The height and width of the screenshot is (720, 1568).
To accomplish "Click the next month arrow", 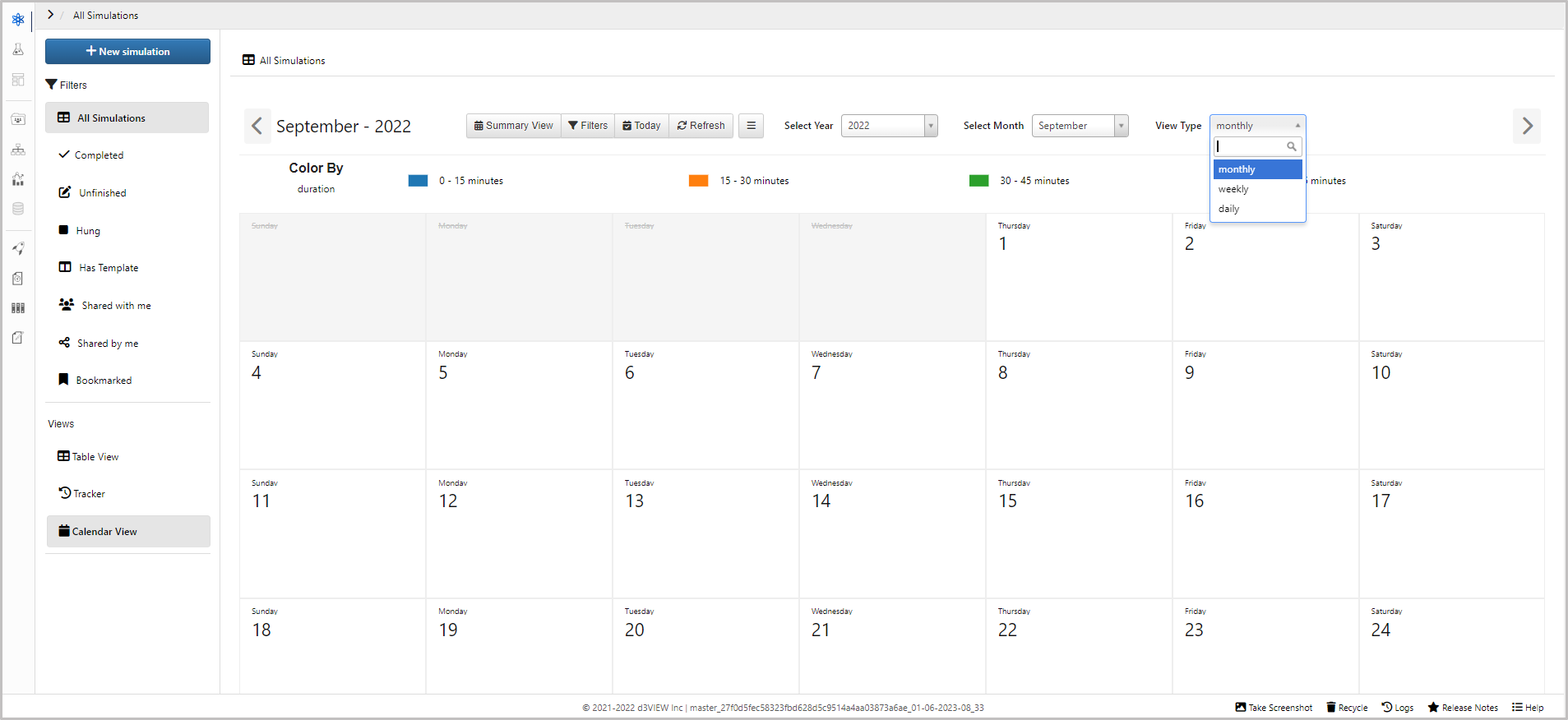I will point(1526,126).
